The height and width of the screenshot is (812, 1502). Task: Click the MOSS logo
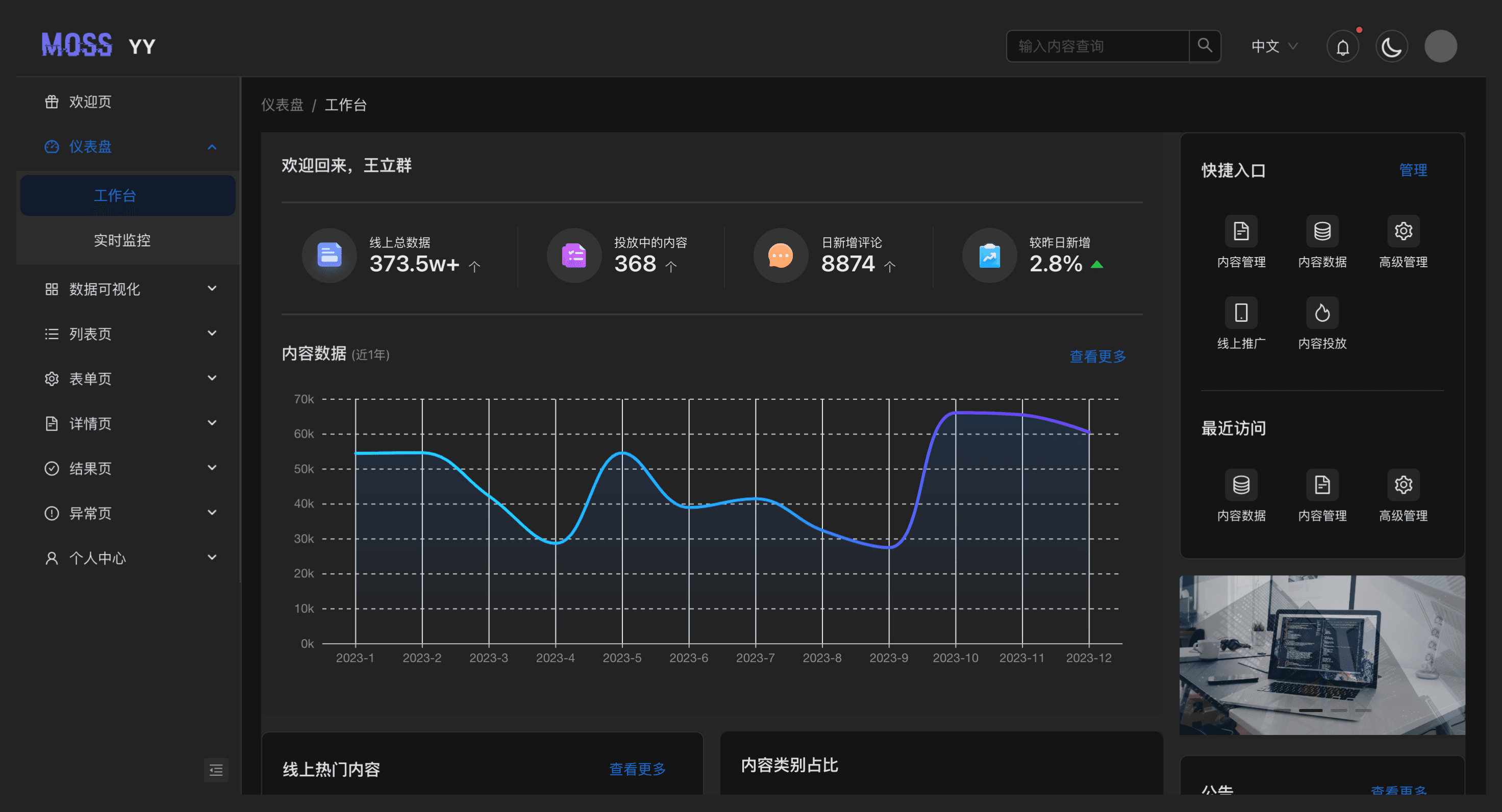click(77, 45)
